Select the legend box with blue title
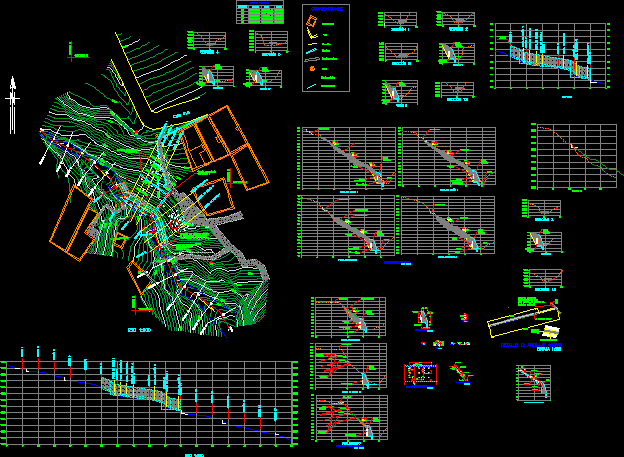 [x=326, y=48]
